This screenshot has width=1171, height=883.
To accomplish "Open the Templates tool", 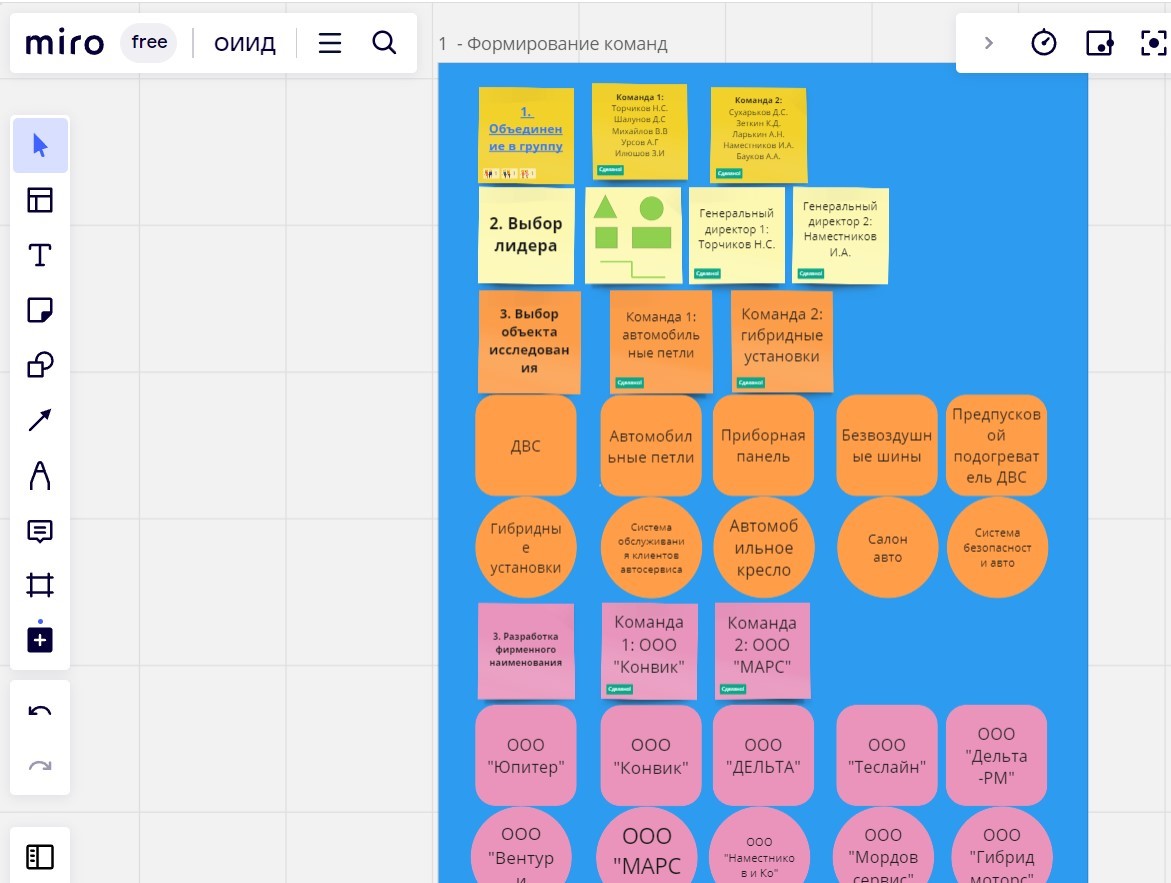I will click(x=40, y=201).
